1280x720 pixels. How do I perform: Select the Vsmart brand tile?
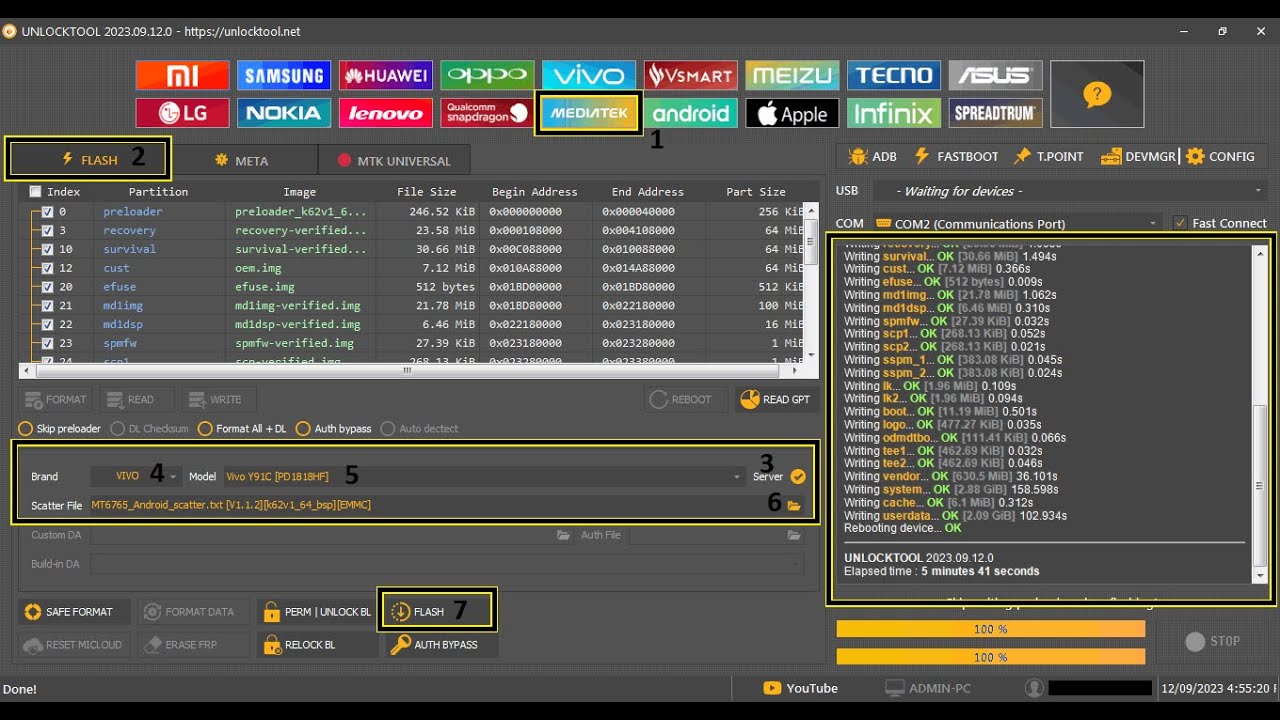pyautogui.click(x=691, y=75)
